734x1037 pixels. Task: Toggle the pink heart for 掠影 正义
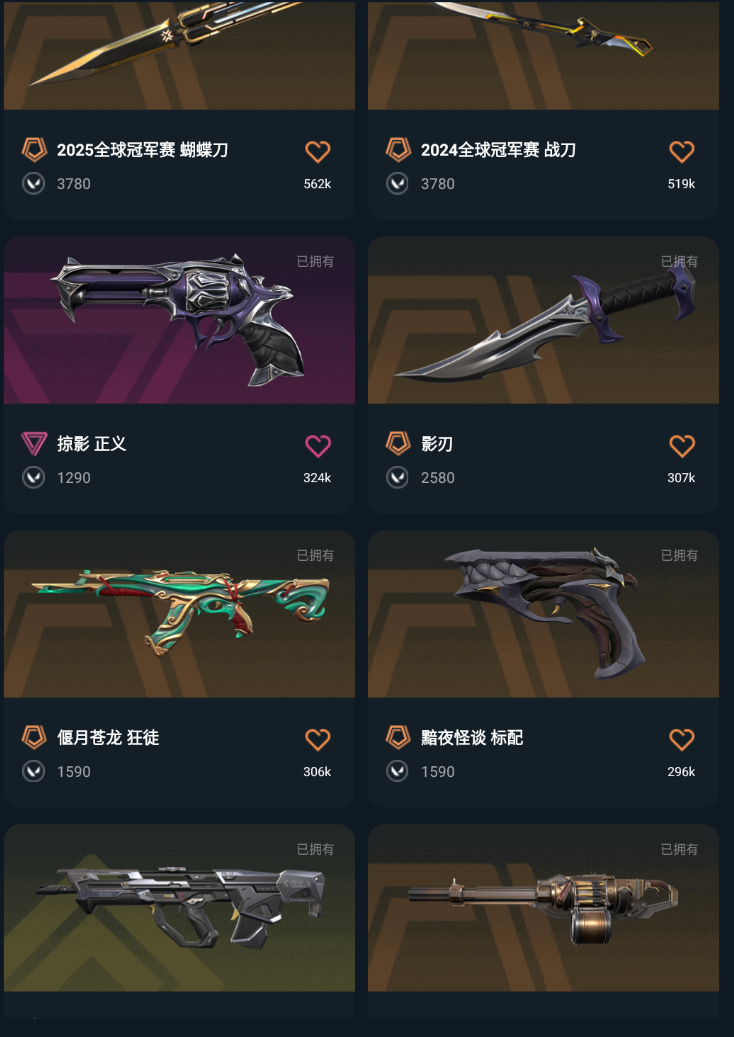[x=317, y=446]
